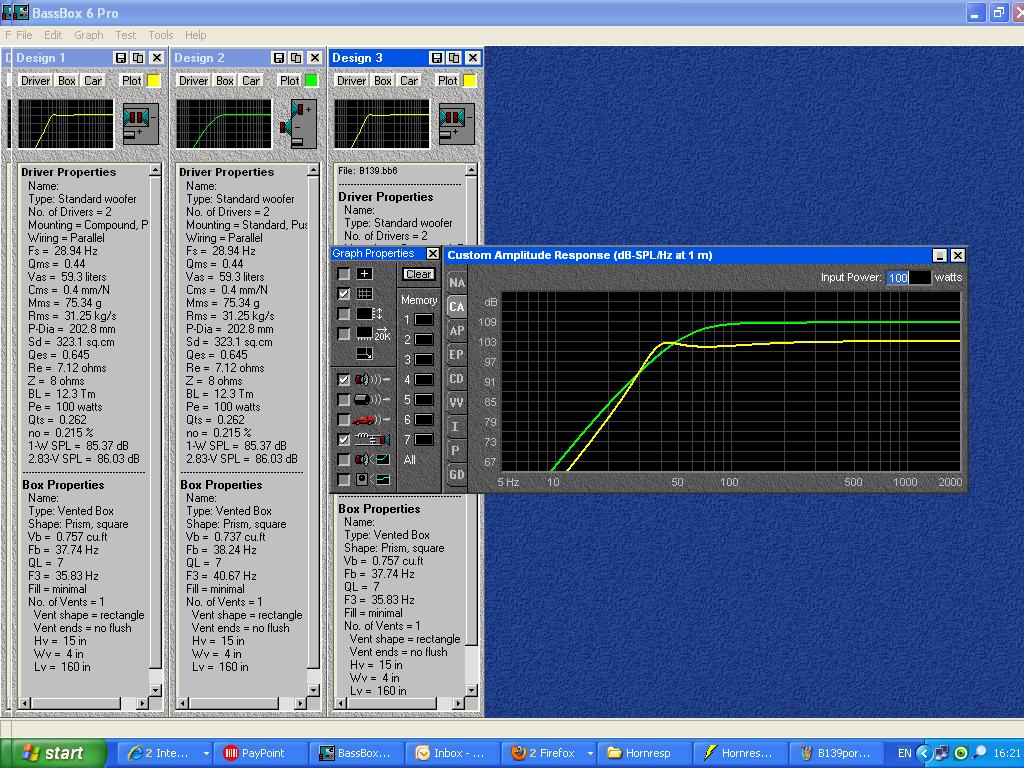Click the yellow plot color swatch in Design 1
Viewport: 1024px width, 768px height.
[153, 80]
